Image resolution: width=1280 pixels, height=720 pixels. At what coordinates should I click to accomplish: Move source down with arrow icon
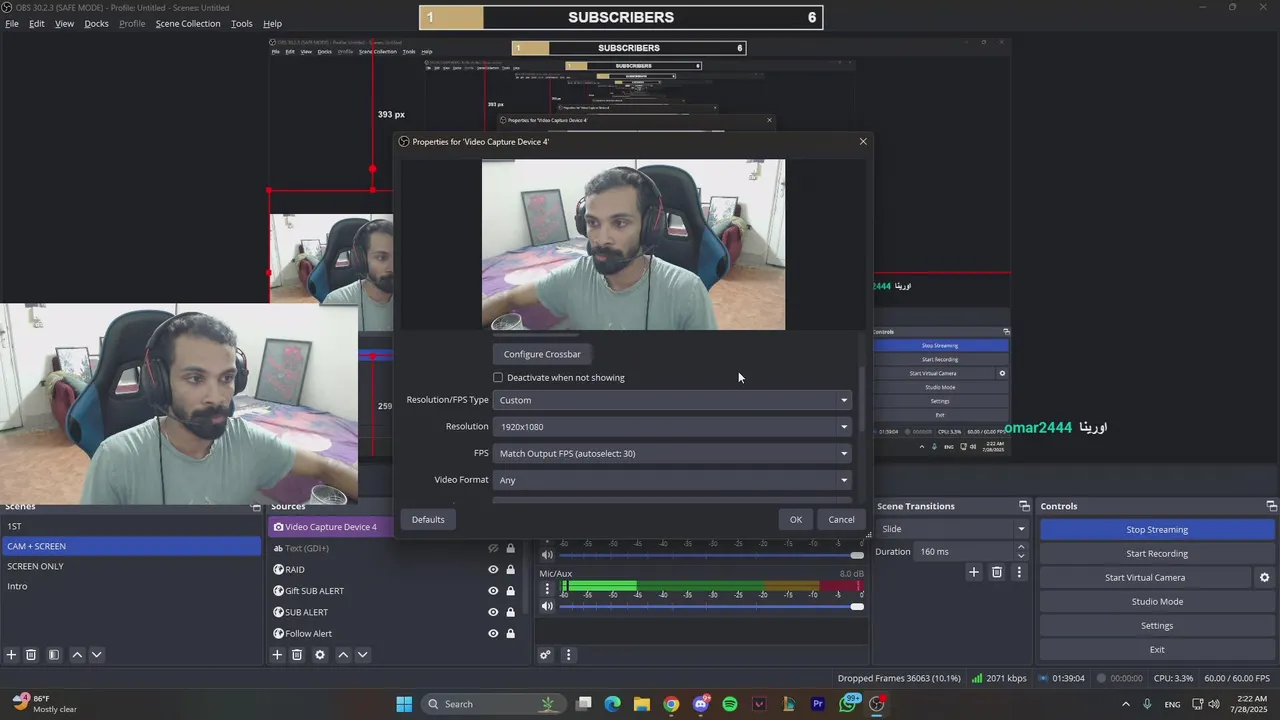coord(362,655)
